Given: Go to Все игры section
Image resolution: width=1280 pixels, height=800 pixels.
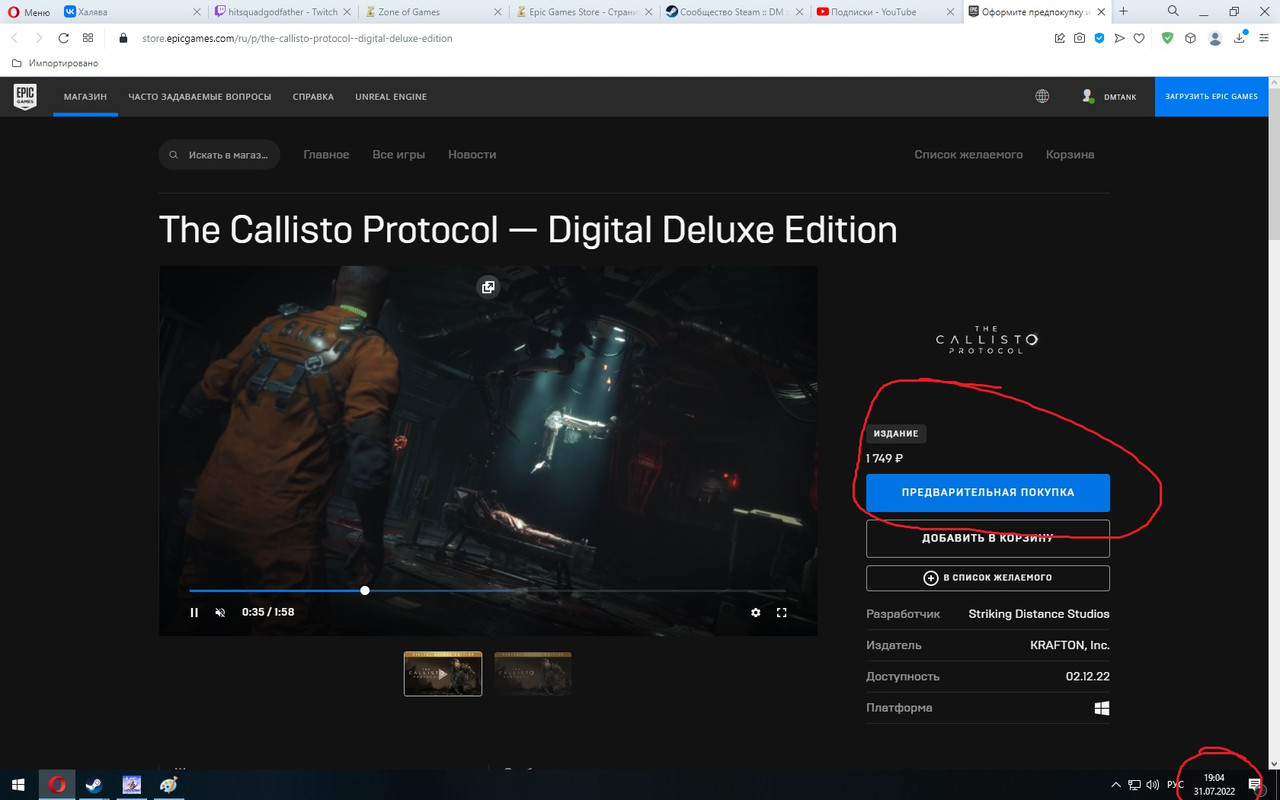Looking at the screenshot, I should [399, 155].
